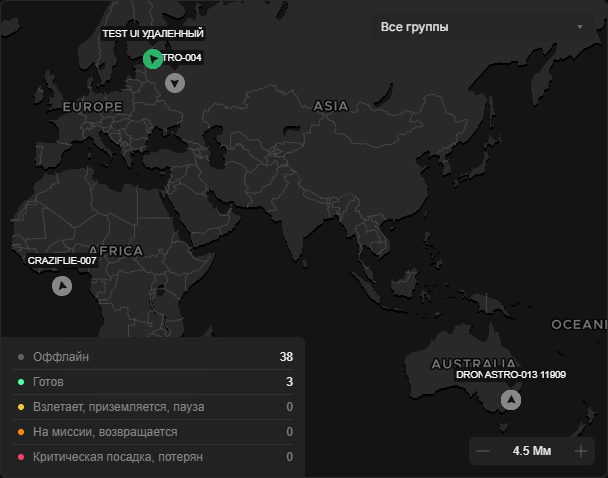
Task: Click the CRAZIFLIE-007 text label
Action: click(x=62, y=261)
